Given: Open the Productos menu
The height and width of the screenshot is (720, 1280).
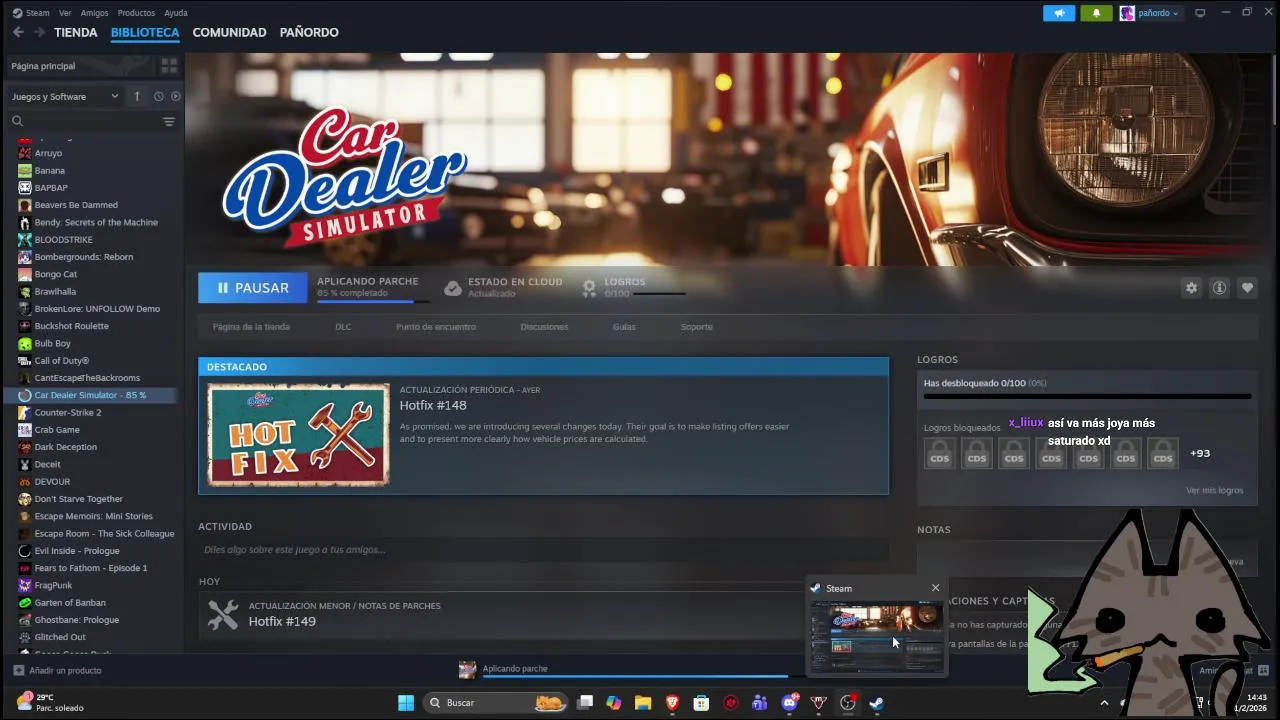Looking at the screenshot, I should click(x=136, y=13).
